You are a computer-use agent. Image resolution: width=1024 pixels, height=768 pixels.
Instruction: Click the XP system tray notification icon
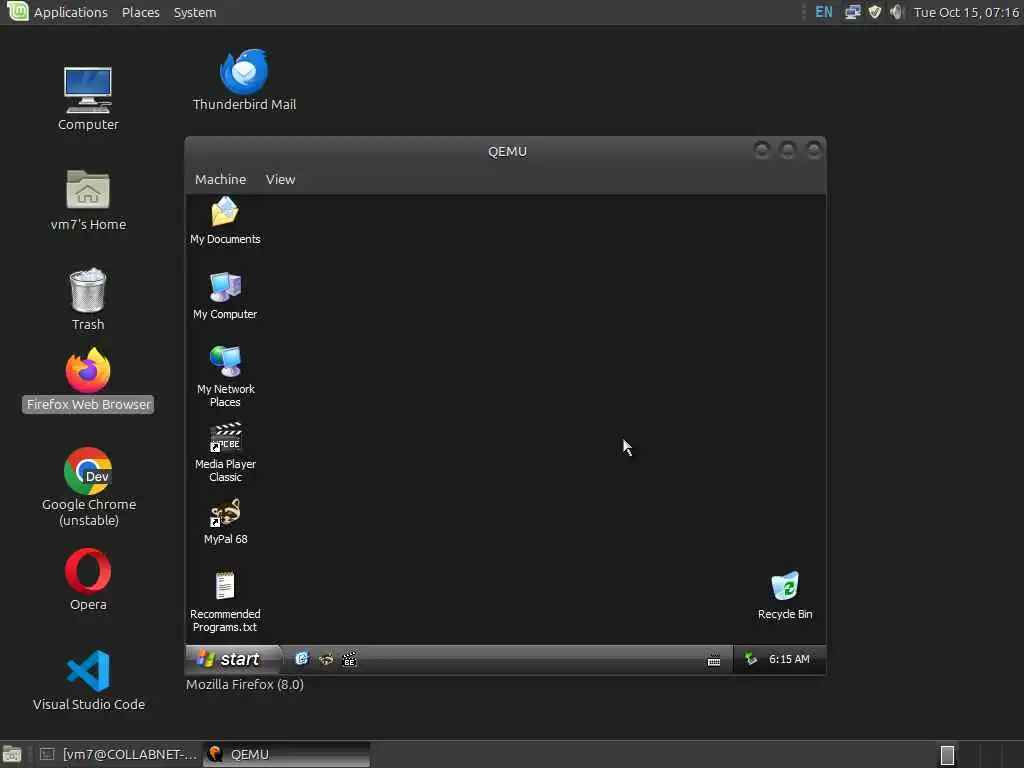[x=751, y=659]
